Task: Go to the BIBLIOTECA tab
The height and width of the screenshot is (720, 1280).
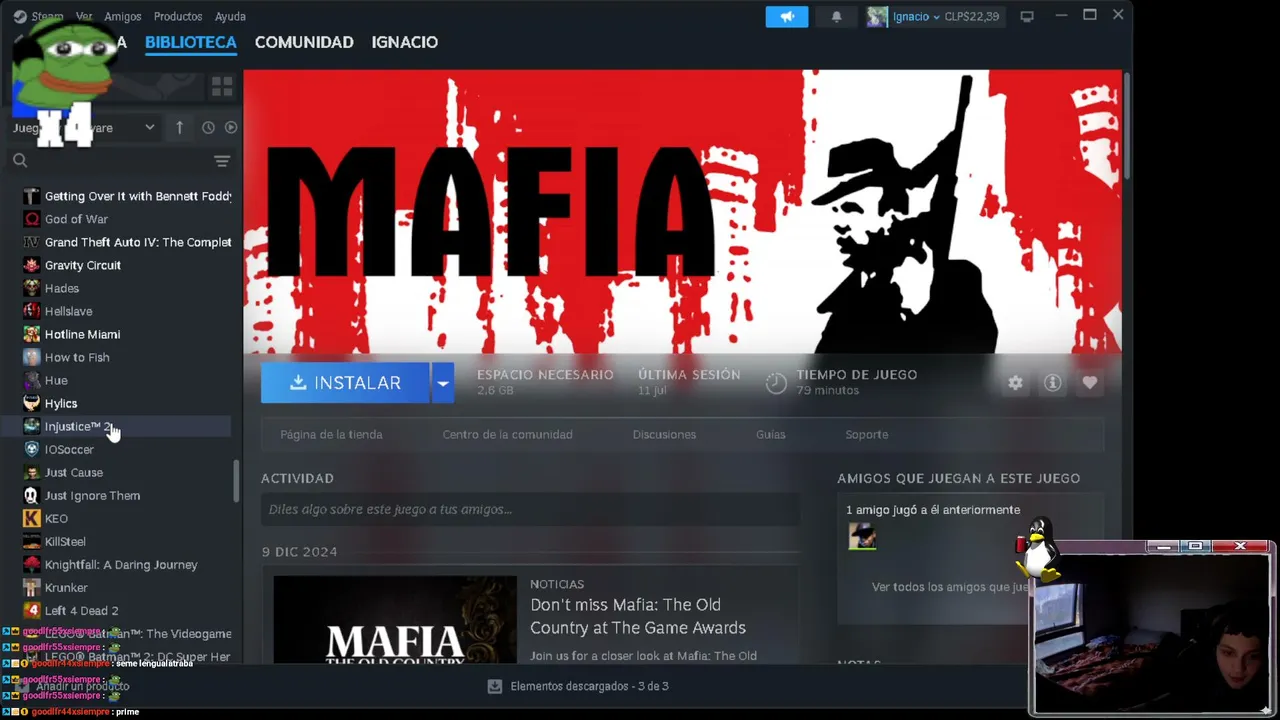Action: pyautogui.click(x=191, y=42)
